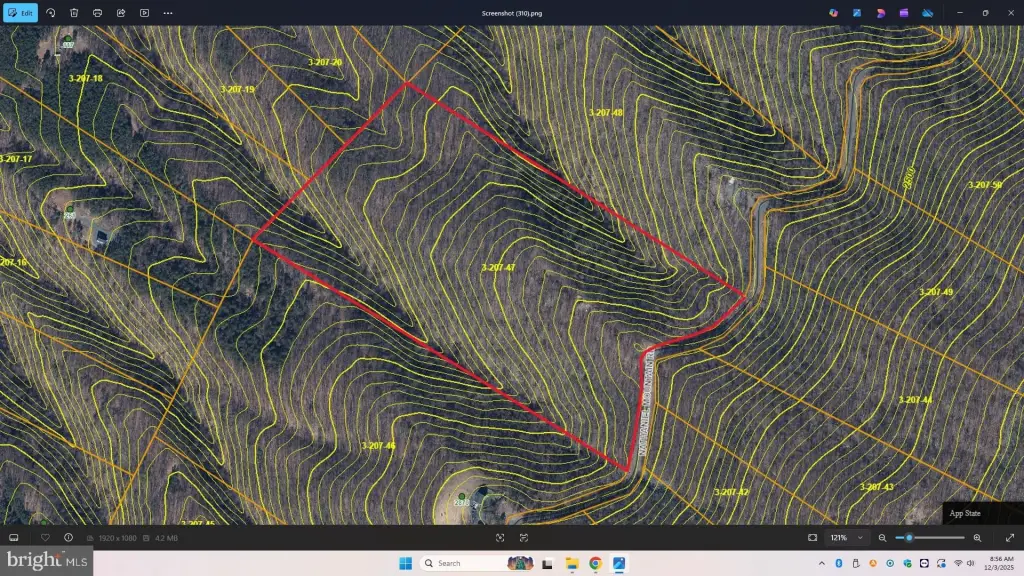The width and height of the screenshot is (1024, 576).
Task: Start slideshow from the top toolbar
Action: pos(144,13)
